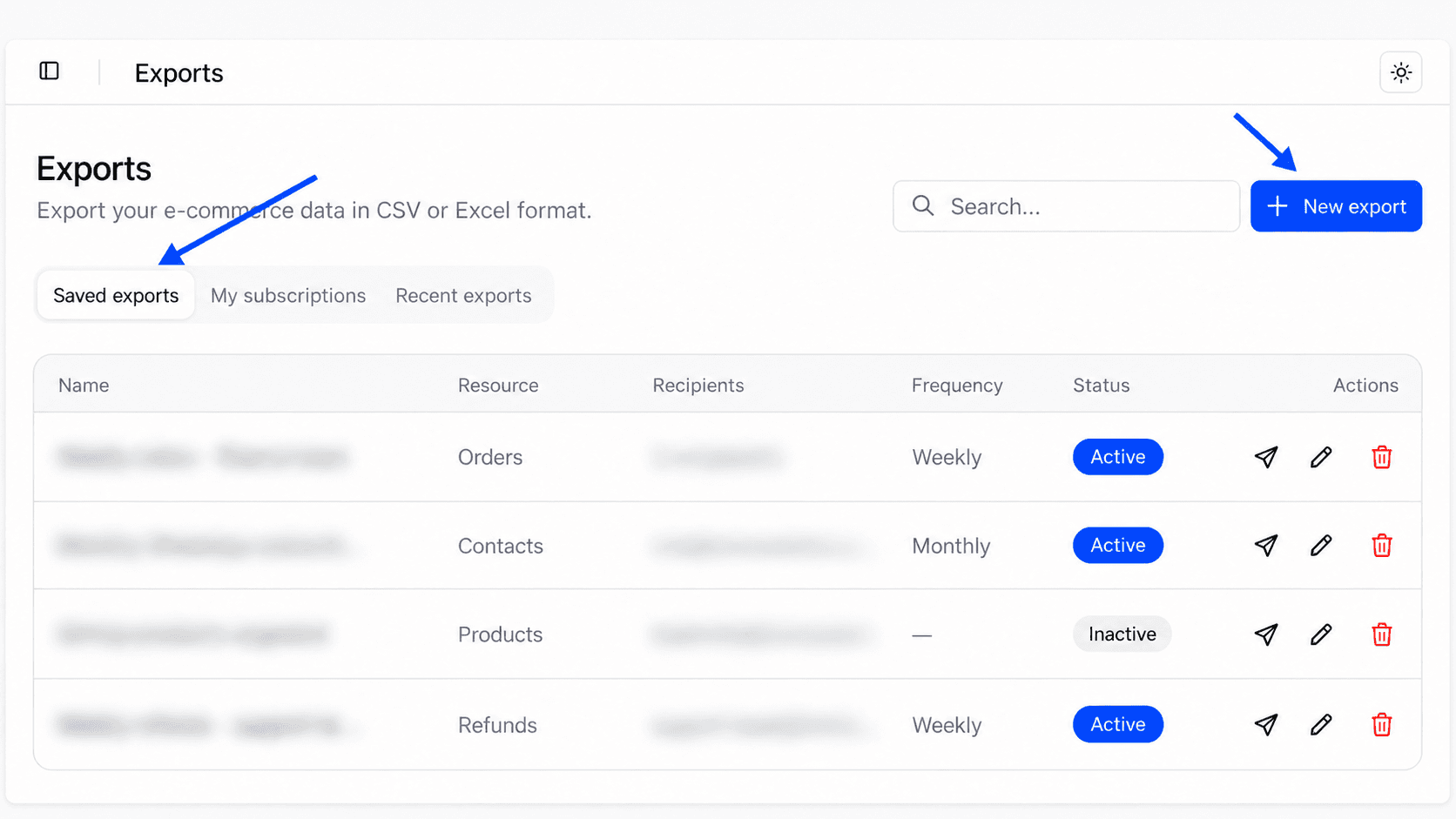1456x819 pixels.
Task: Select the Refunds resource cell
Action: click(497, 725)
